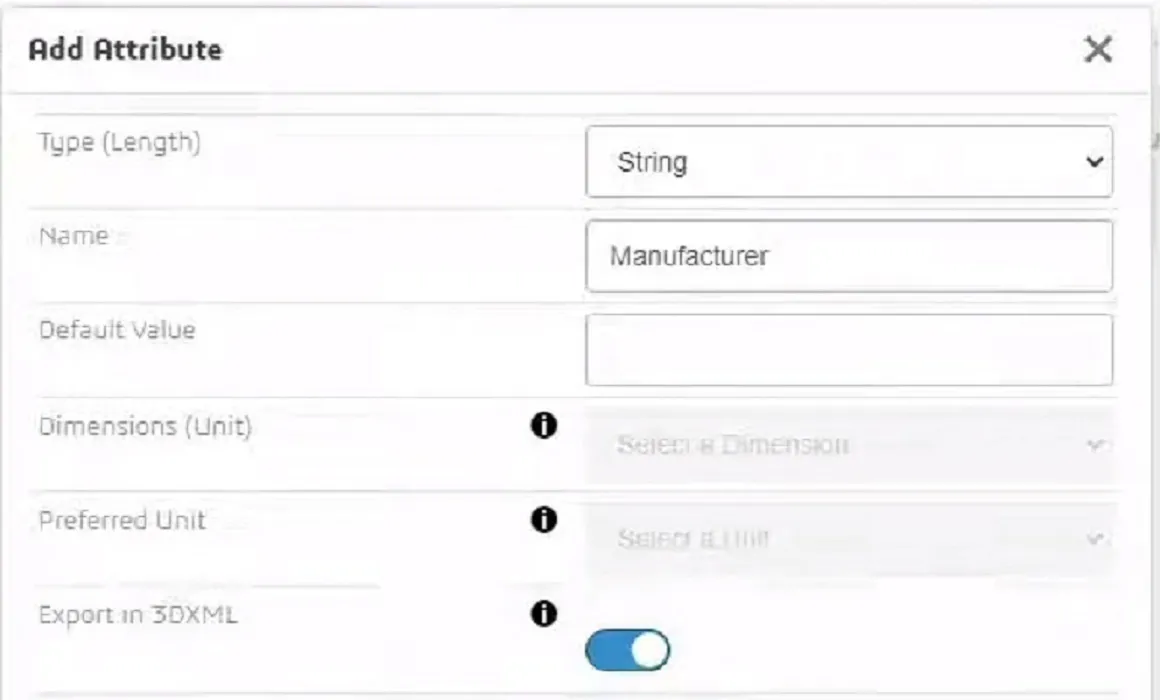Click the dropdown arrow on Select a Unit
This screenshot has height=700, width=1160.
(x=1095, y=536)
